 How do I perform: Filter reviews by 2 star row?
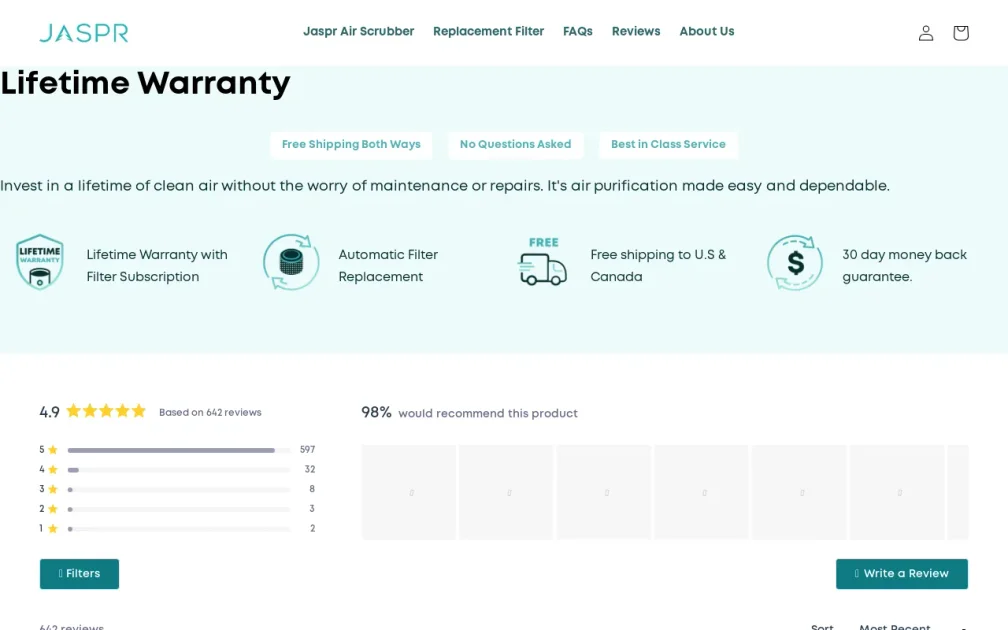177,509
